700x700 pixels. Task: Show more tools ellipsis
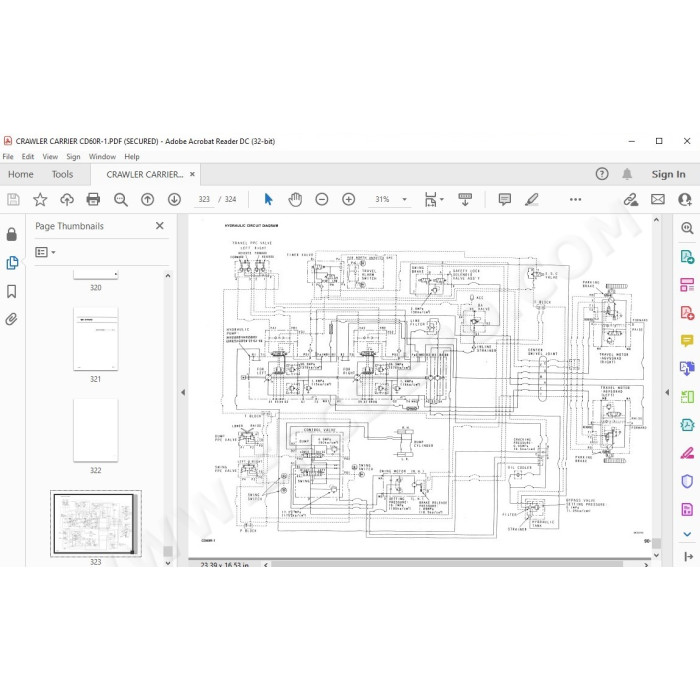tap(575, 199)
